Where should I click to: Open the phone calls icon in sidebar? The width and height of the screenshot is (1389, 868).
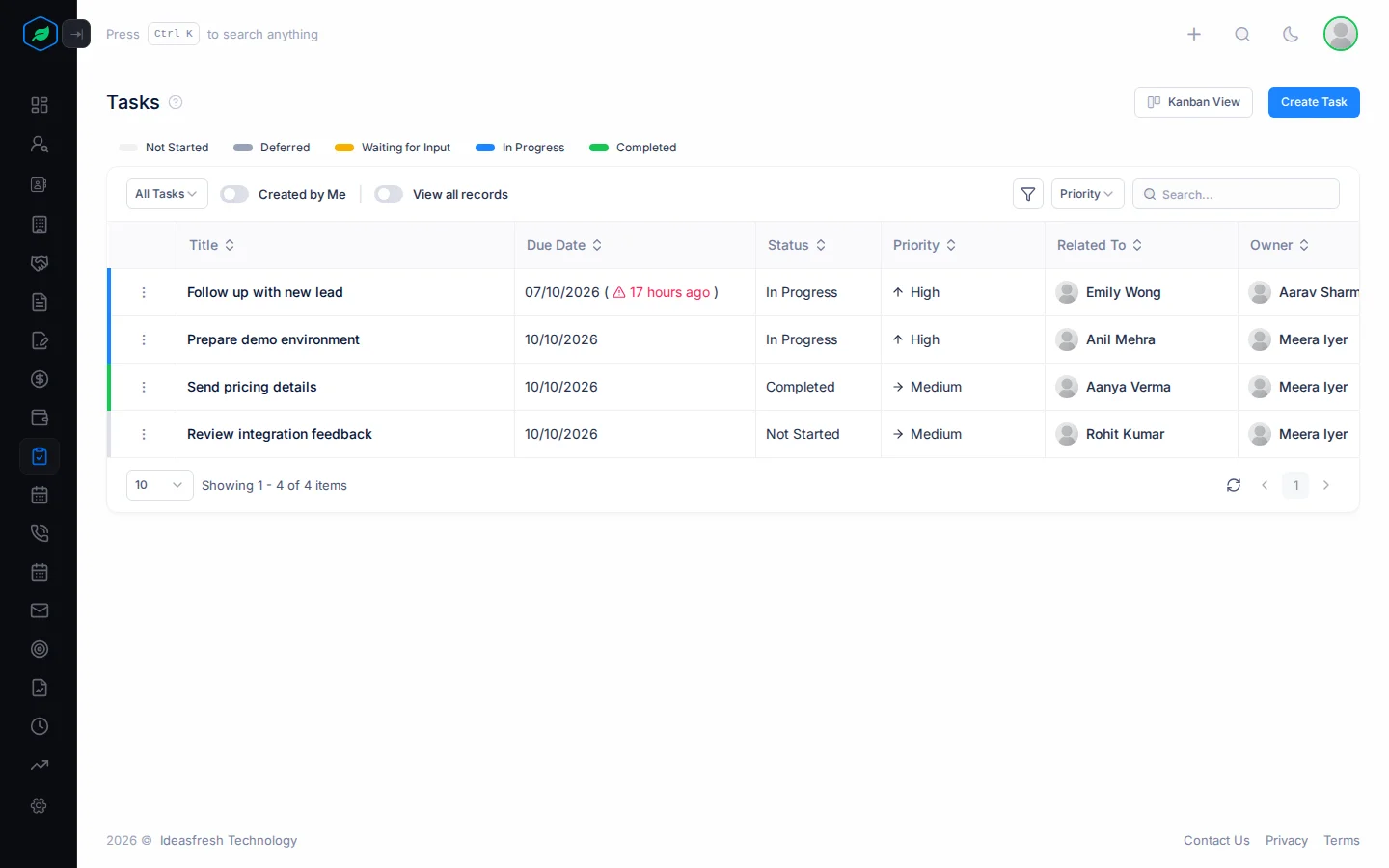pyautogui.click(x=40, y=533)
